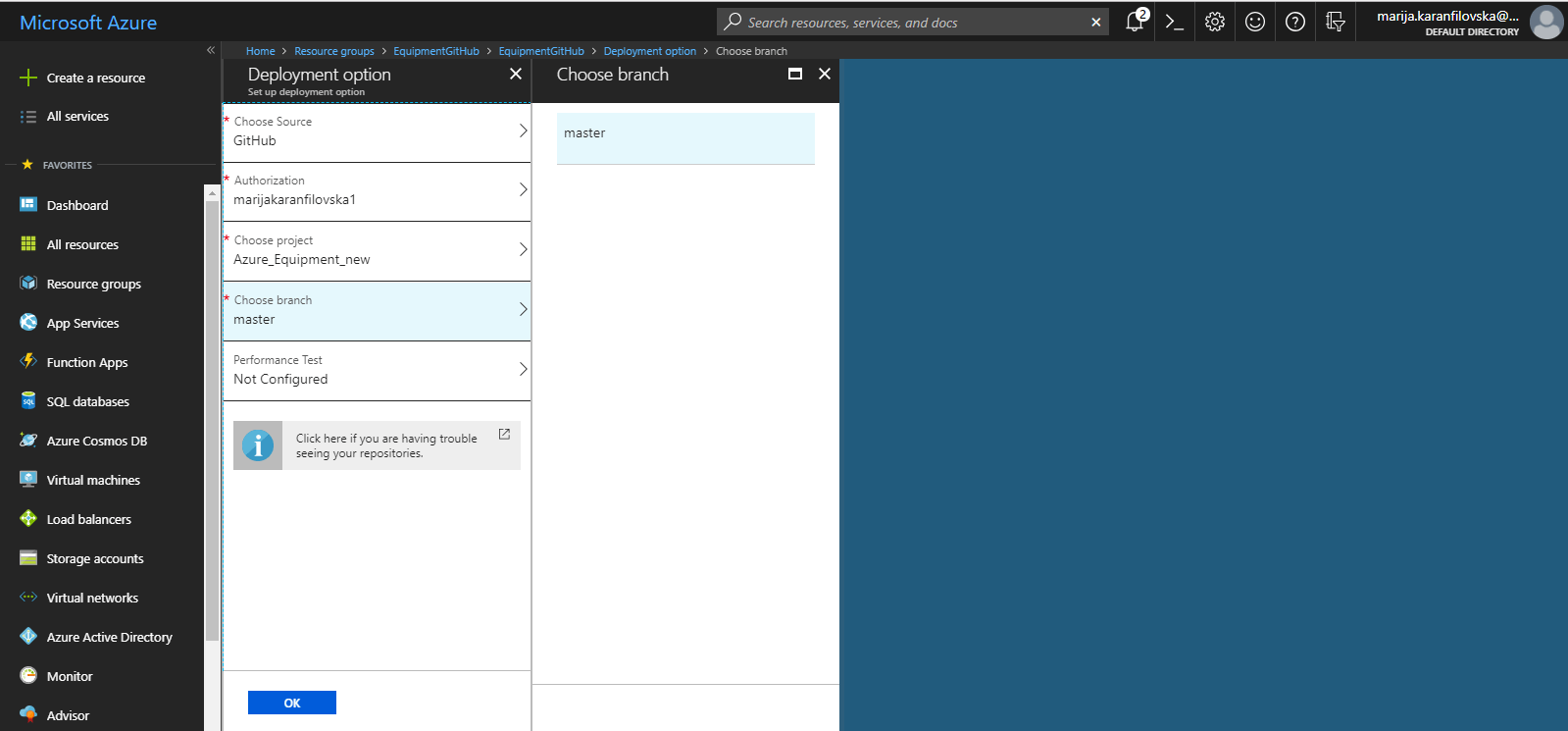Click the Microsoft Azure logo text
The width and height of the screenshot is (1568, 731).
click(88, 23)
